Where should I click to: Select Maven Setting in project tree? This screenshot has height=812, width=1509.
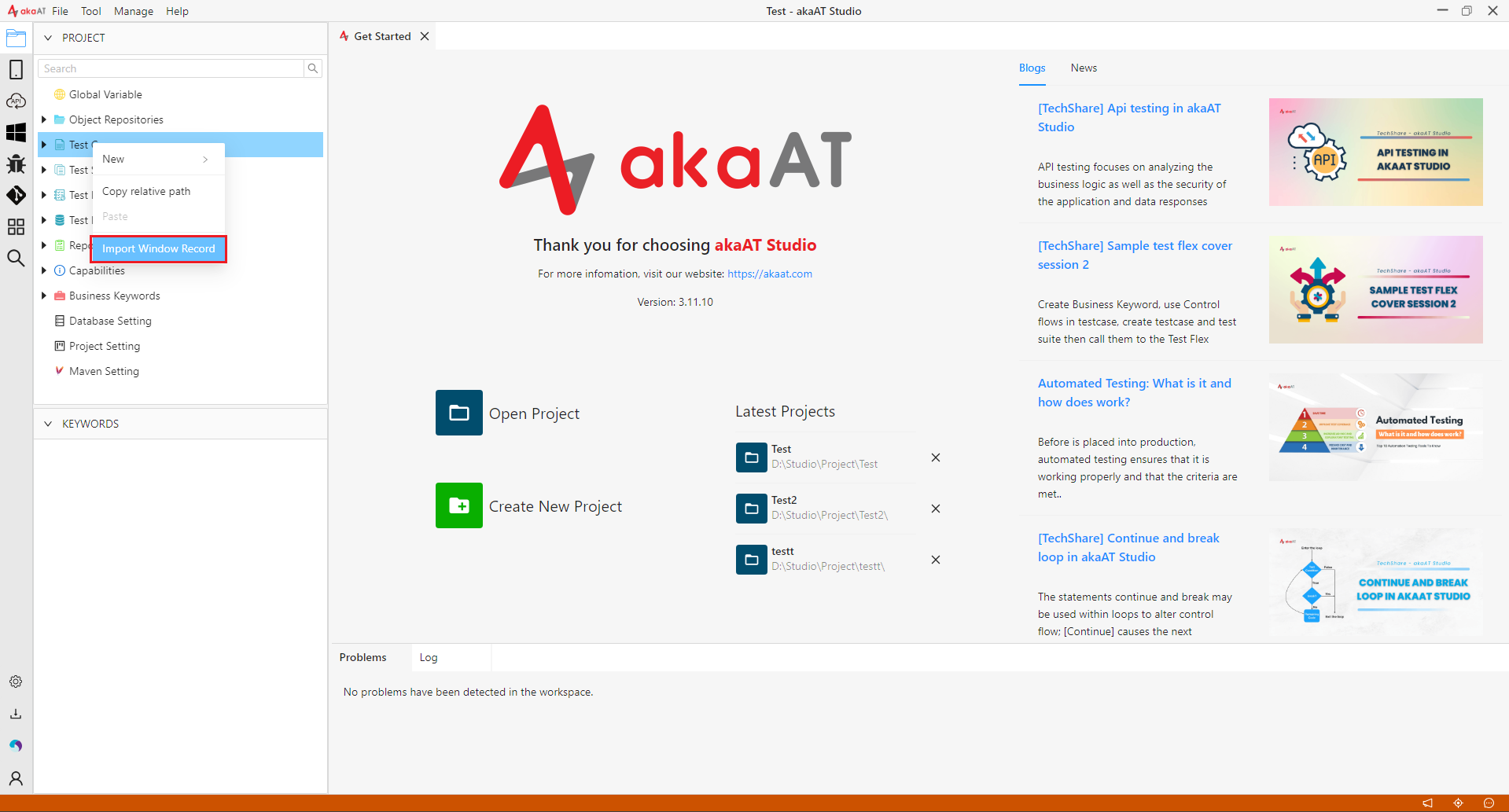pyautogui.click(x=104, y=371)
